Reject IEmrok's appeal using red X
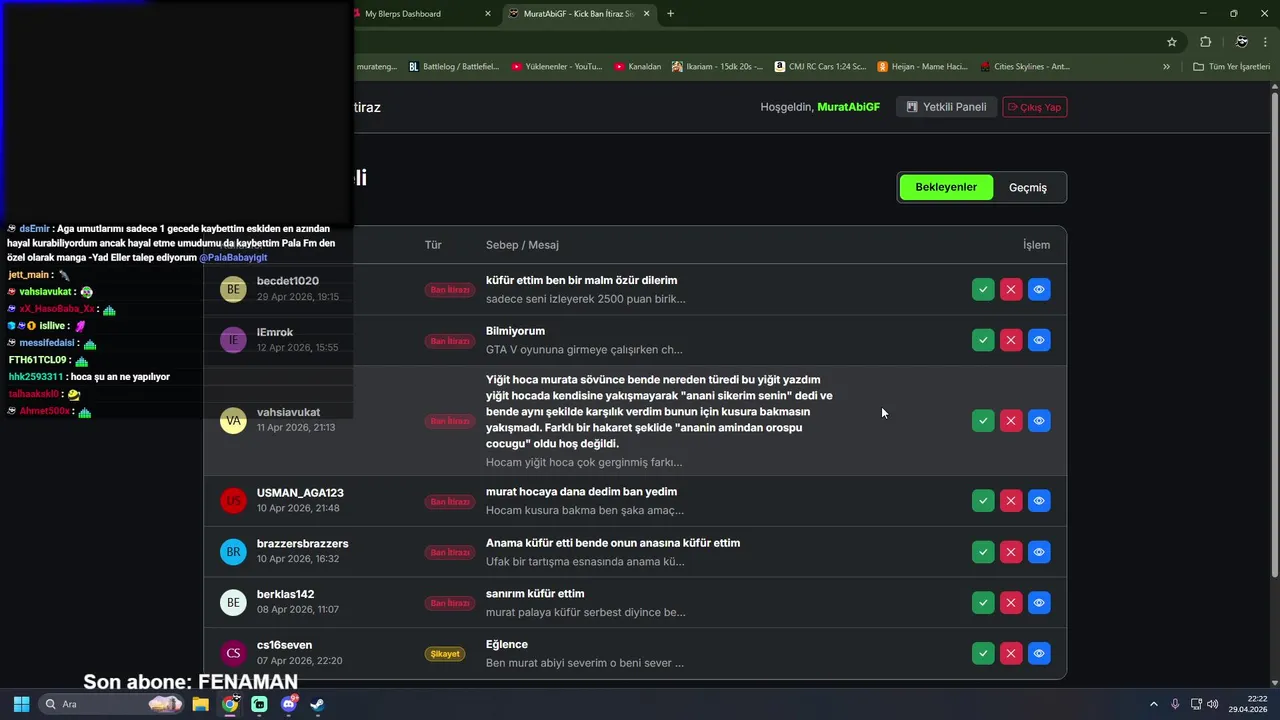 tap(1011, 340)
